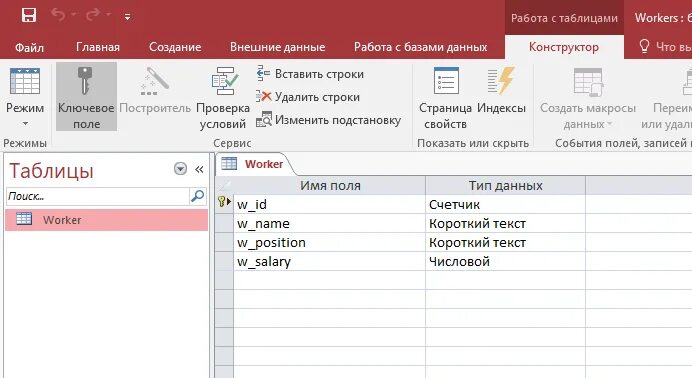Image resolution: width=692 pixels, height=378 pixels.
Task: Click Короткий текст type for w_name
Action: coord(505,224)
